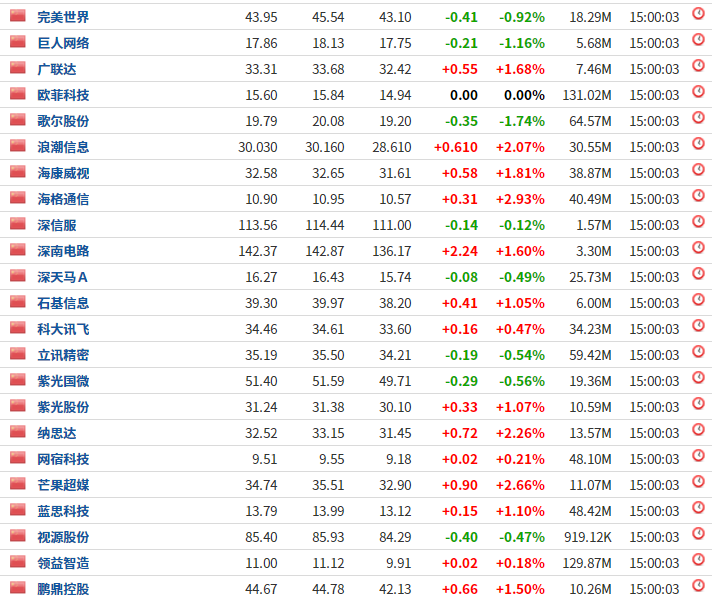
Task: Open the 深南电路 stock link
Action: point(63,251)
